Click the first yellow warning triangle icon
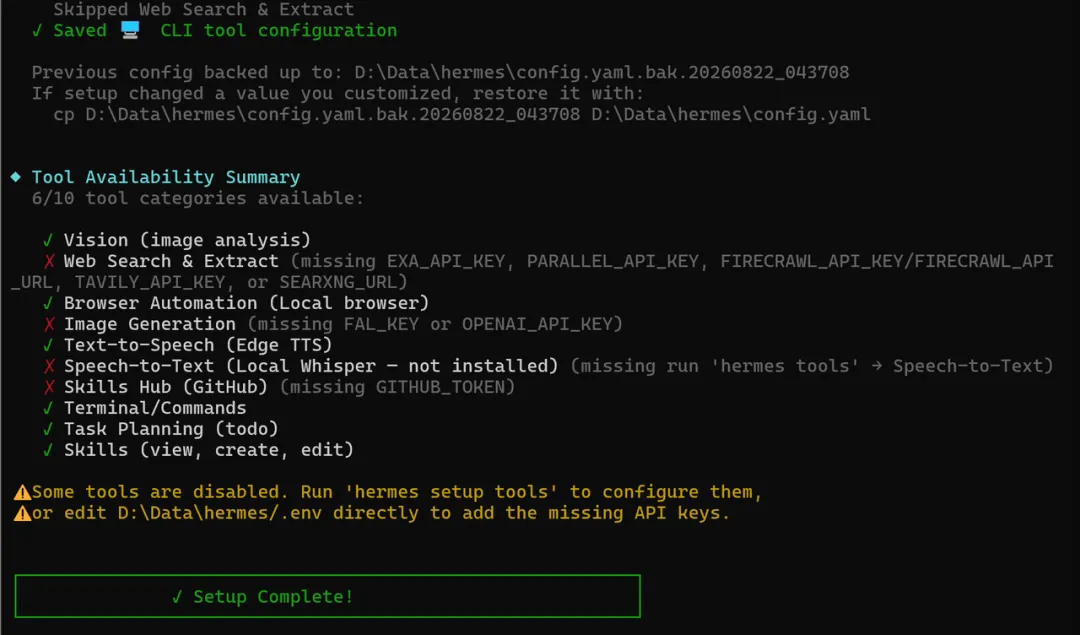Image resolution: width=1080 pixels, height=635 pixels. pos(22,492)
